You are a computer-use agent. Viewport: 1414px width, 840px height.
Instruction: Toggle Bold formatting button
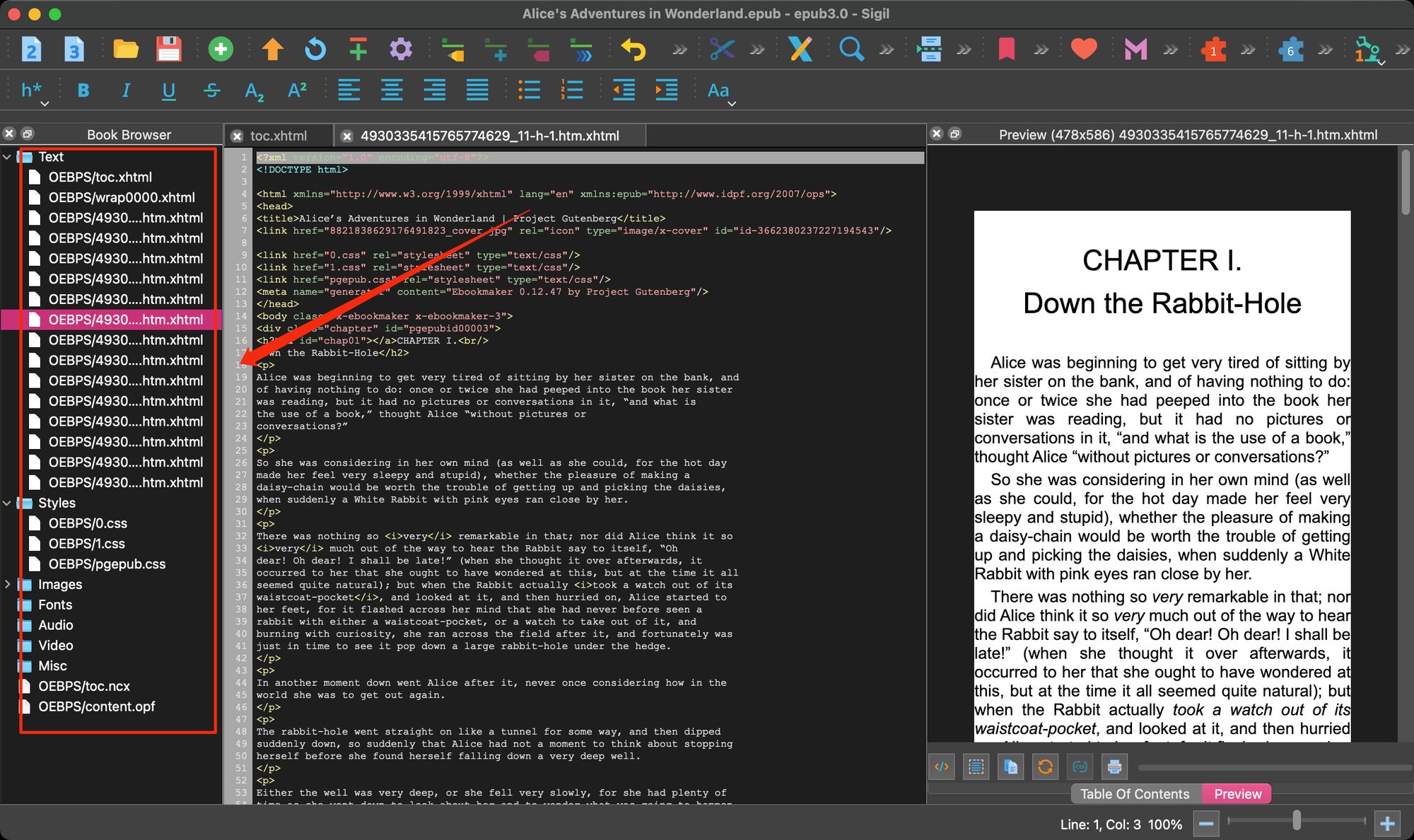point(83,91)
